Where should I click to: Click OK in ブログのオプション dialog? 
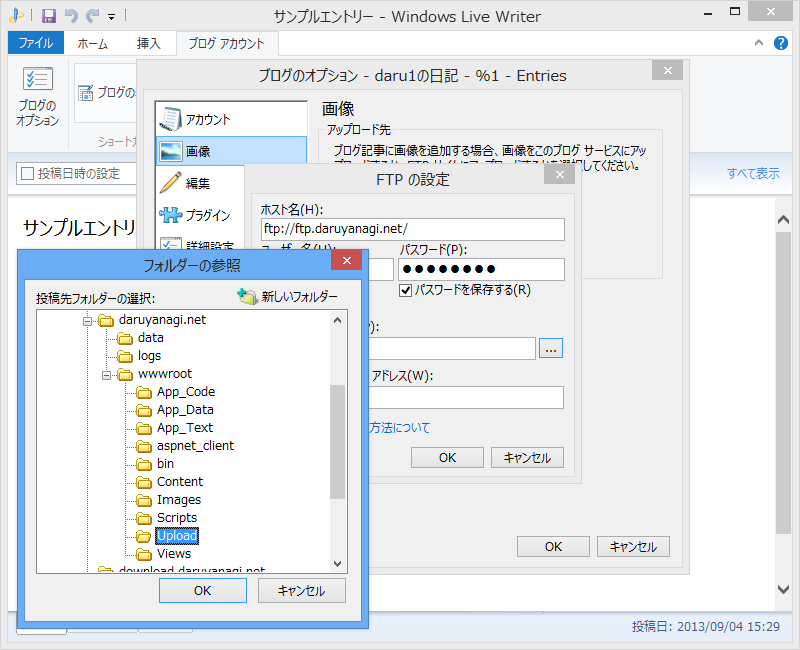pyautogui.click(x=553, y=547)
